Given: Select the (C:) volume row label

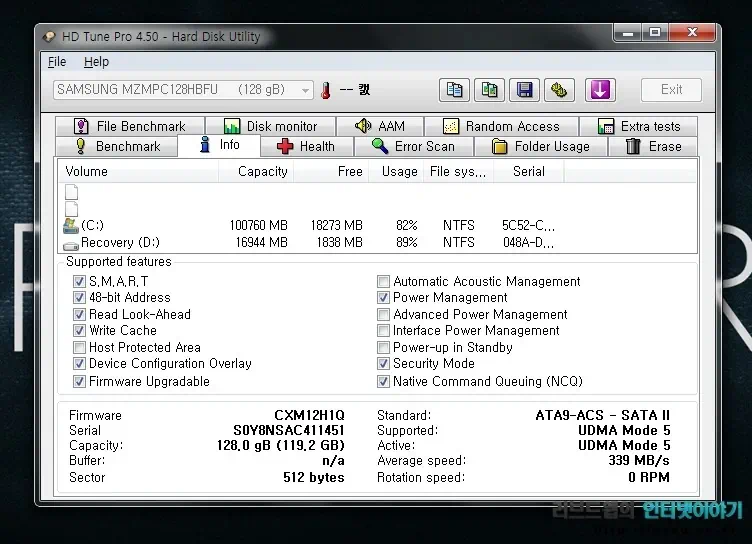Looking at the screenshot, I should pyautogui.click(x=92, y=225).
